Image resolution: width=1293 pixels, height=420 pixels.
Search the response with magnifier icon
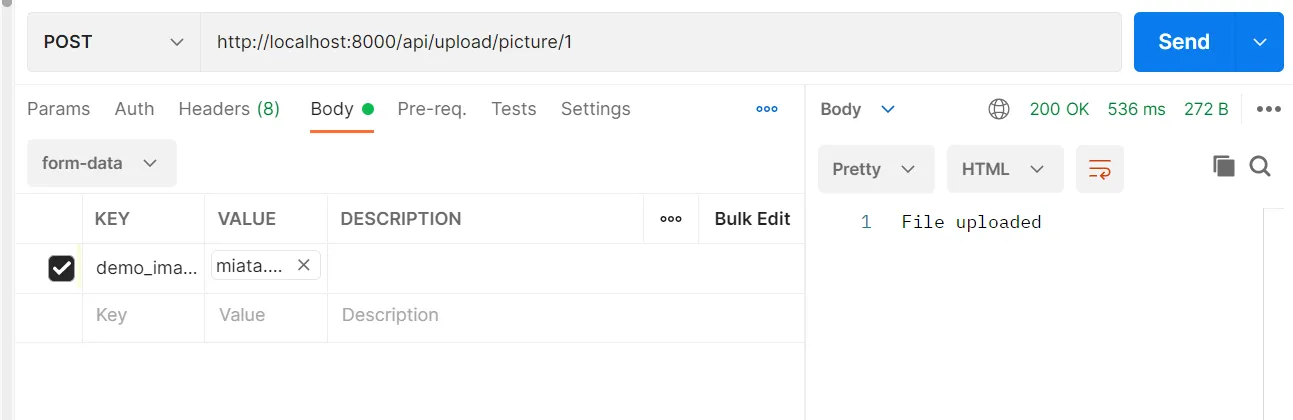pos(1260,167)
